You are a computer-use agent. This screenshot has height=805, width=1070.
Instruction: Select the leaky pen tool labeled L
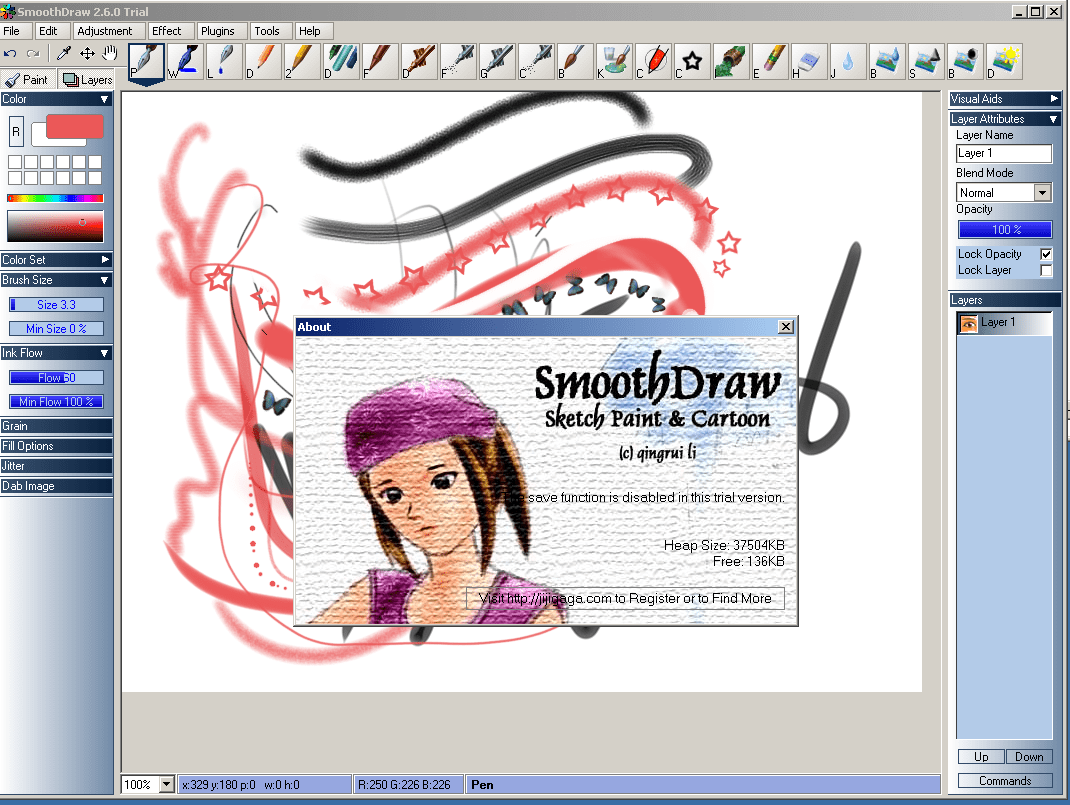click(x=223, y=62)
